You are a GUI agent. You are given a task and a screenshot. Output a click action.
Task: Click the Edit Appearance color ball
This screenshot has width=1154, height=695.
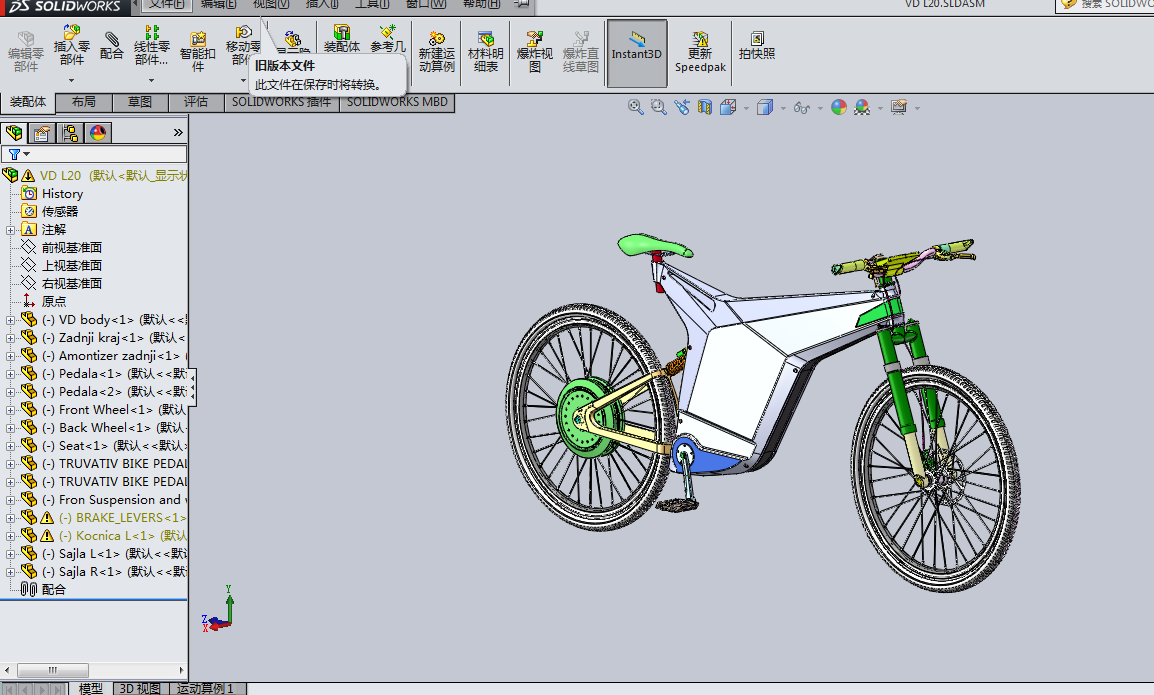click(839, 107)
